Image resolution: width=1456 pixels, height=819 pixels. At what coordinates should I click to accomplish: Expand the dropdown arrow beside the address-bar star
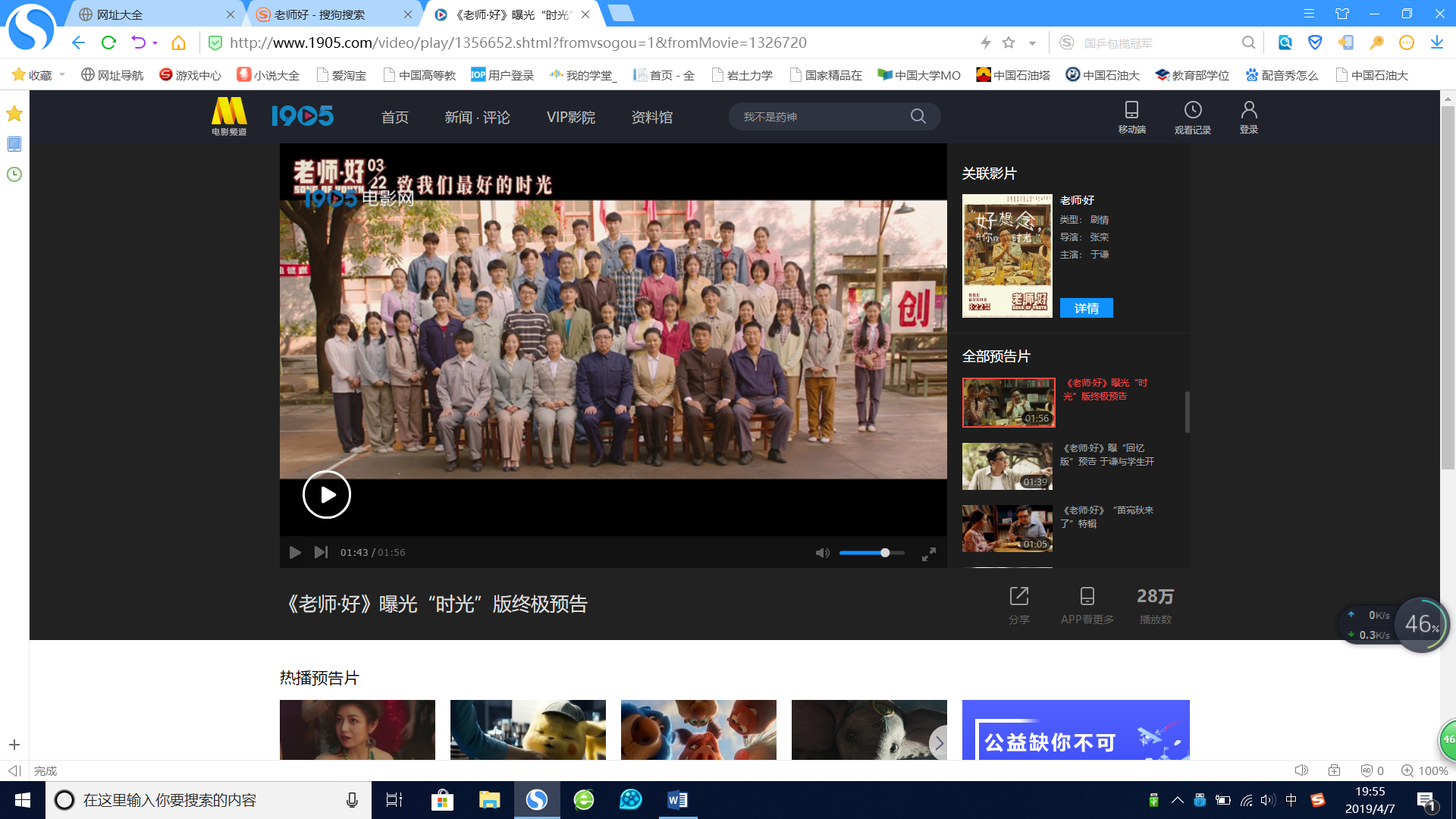(1032, 43)
